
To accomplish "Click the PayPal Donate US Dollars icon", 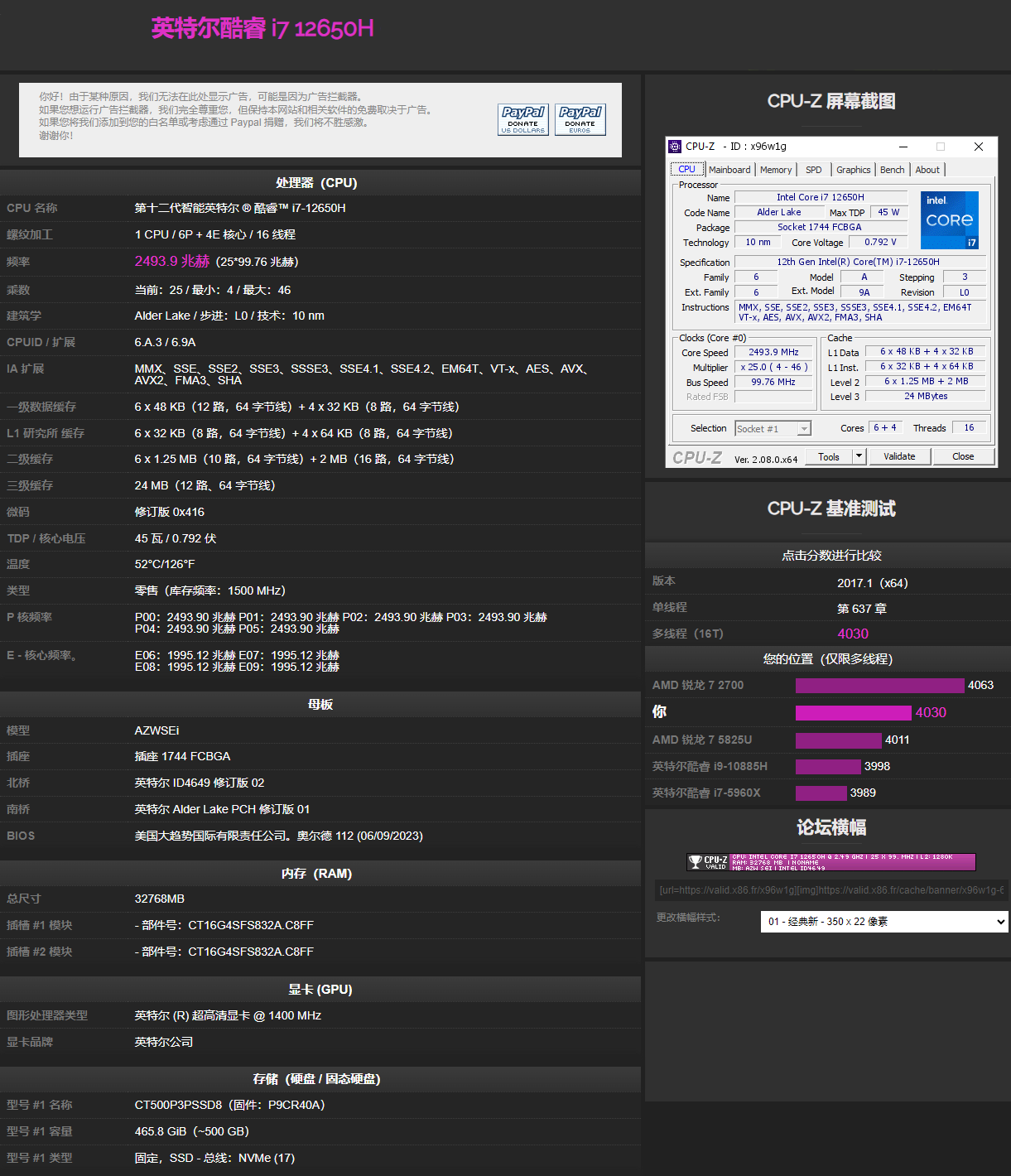I will point(522,119).
